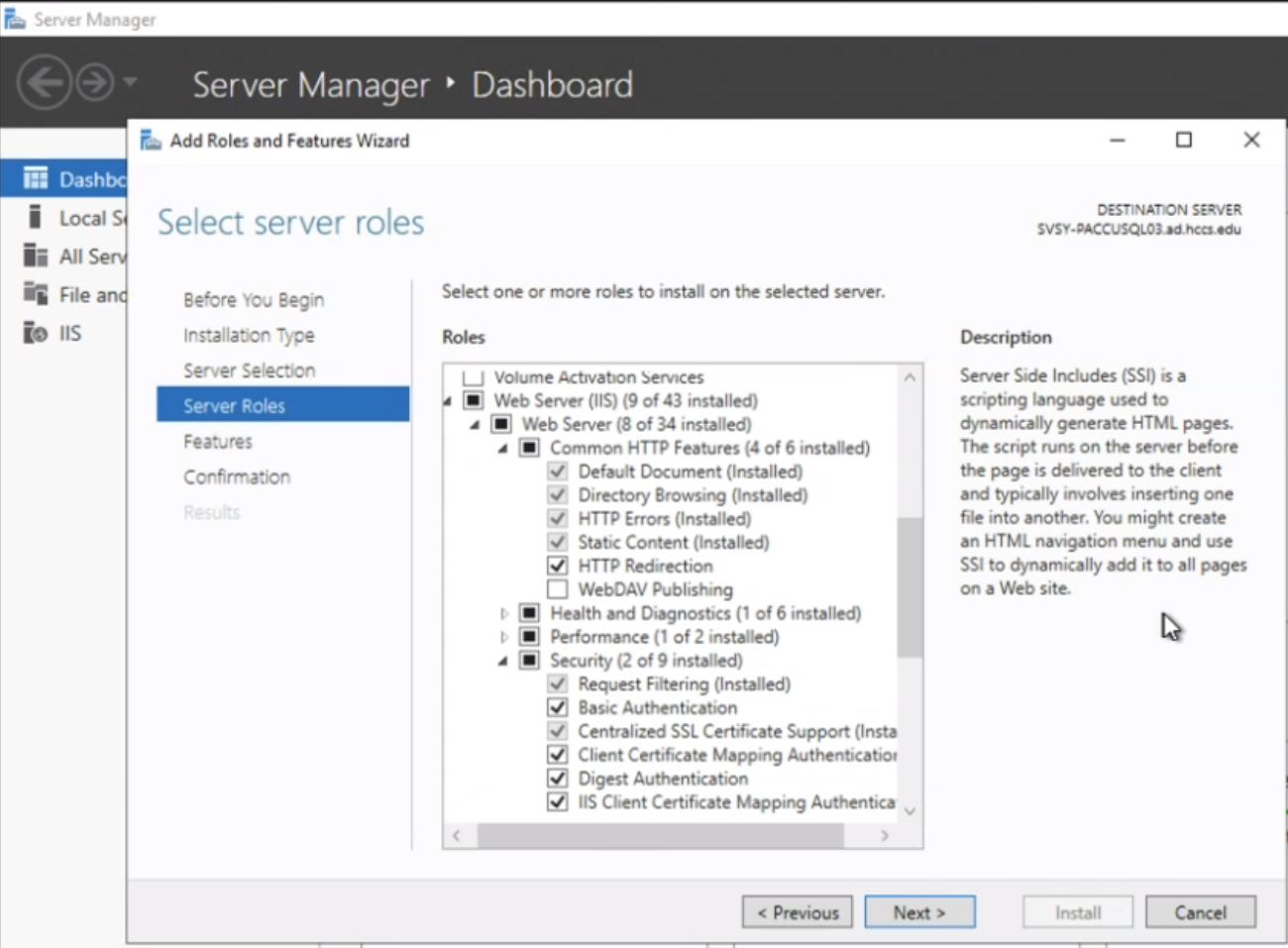Uncheck Client Certificate Mapping Authentication checkbox
This screenshot has width=1288, height=948.
(x=558, y=755)
